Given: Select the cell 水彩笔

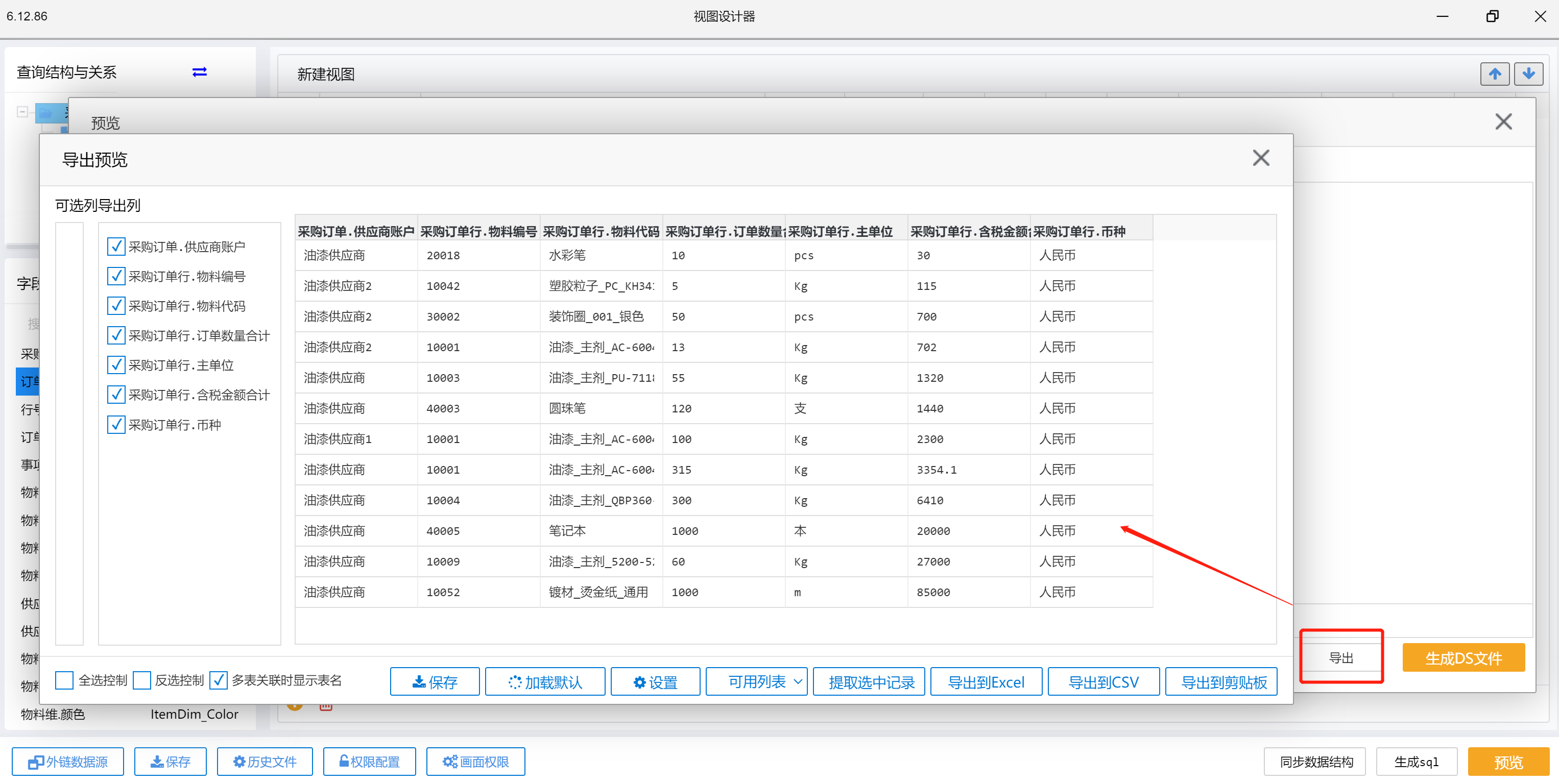Looking at the screenshot, I should click(x=601, y=255).
